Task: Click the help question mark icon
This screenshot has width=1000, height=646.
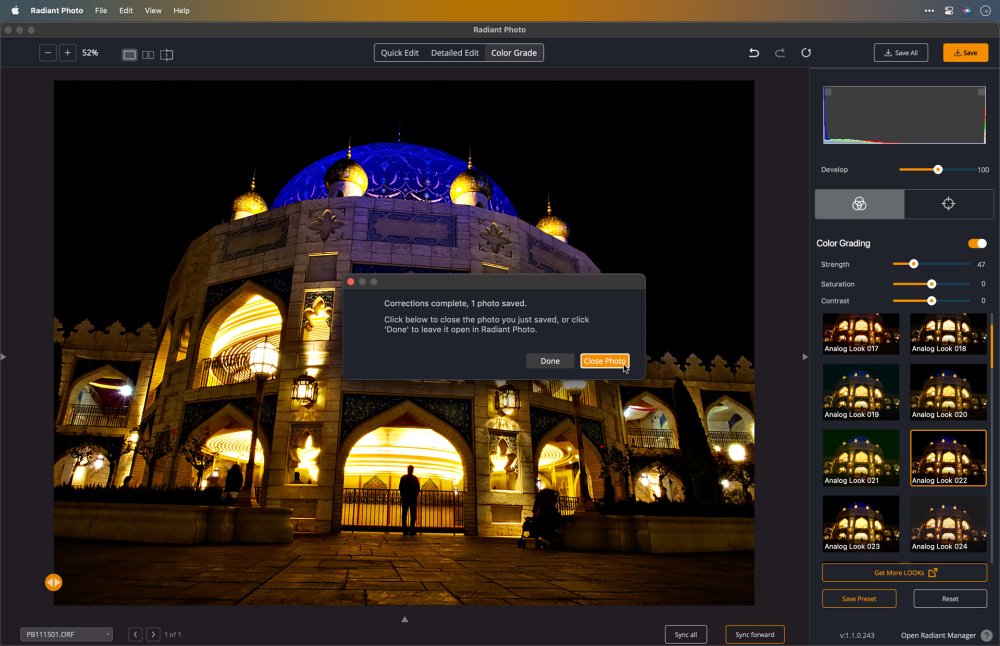Action: tap(986, 635)
